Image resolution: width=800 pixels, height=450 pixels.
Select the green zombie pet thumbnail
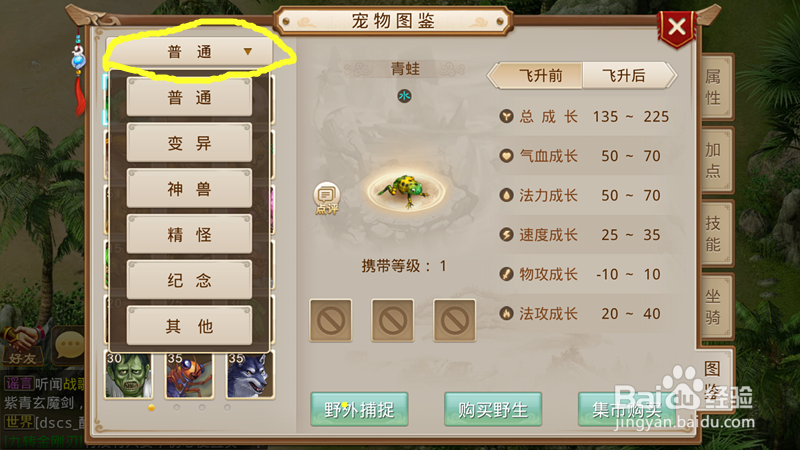click(x=129, y=374)
